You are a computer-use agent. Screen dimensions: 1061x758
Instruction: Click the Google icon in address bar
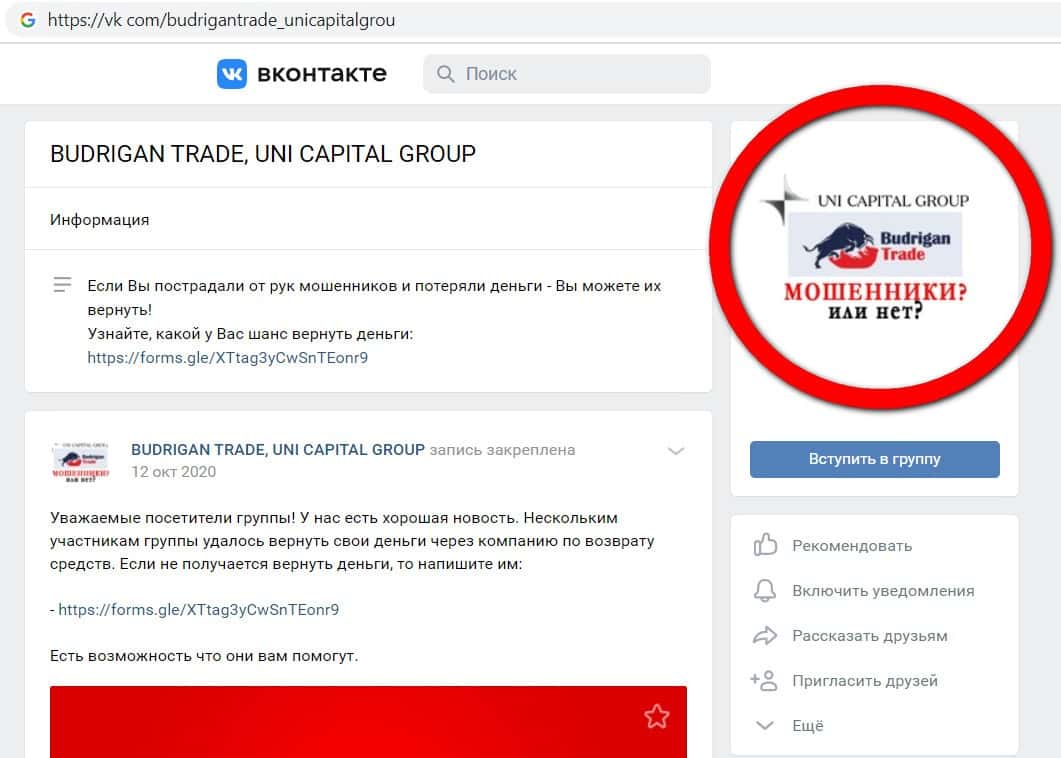tap(28, 20)
